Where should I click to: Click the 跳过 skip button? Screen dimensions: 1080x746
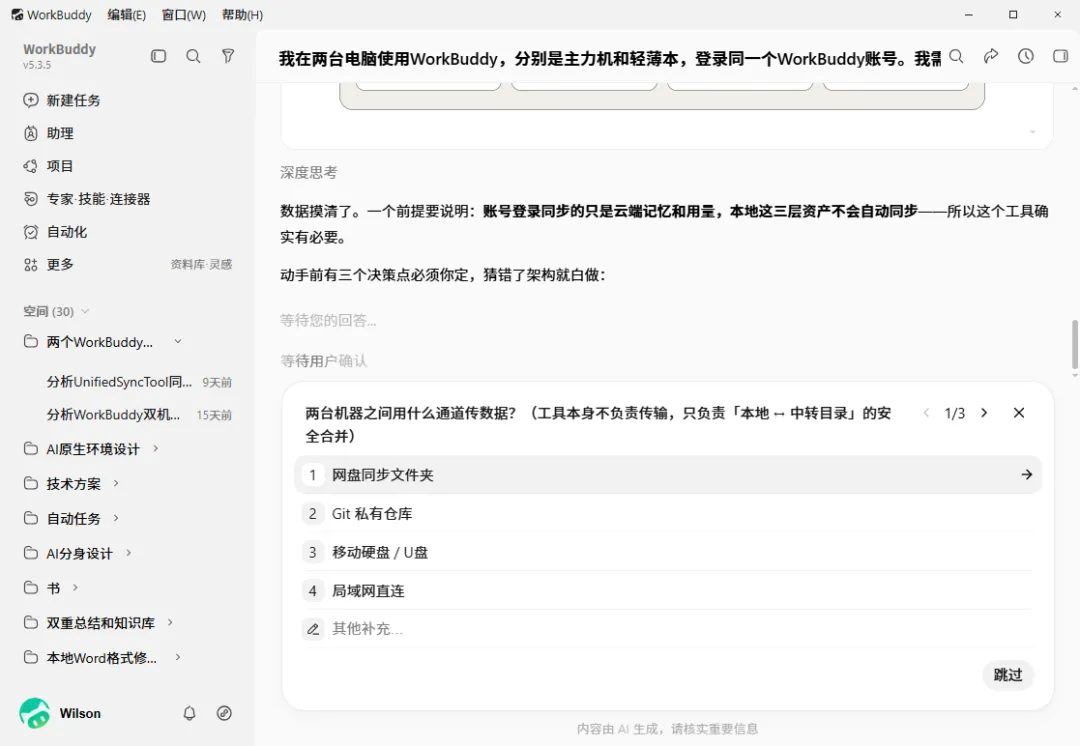[x=1008, y=675]
